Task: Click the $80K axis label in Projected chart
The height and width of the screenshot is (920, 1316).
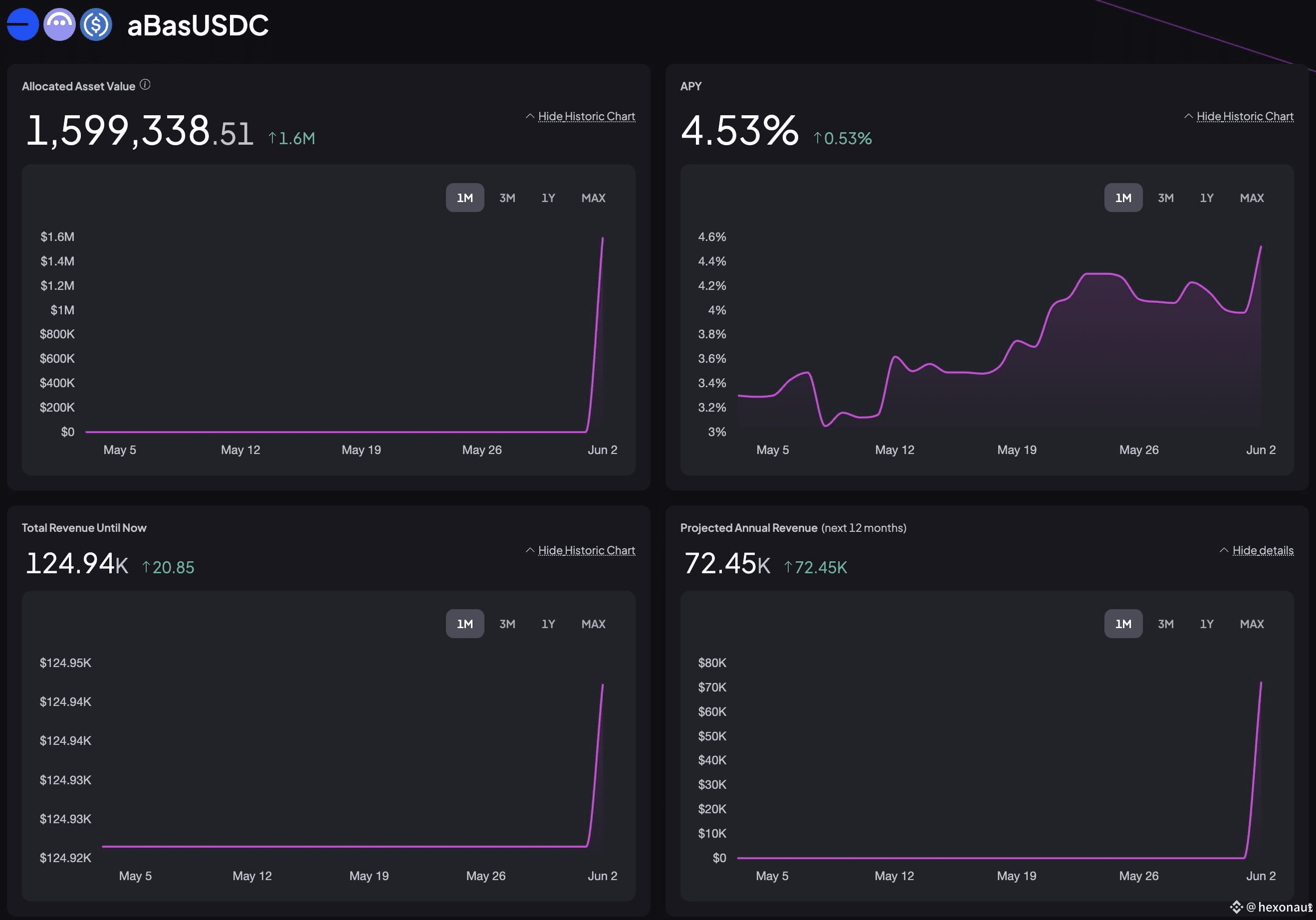Action: pos(712,663)
